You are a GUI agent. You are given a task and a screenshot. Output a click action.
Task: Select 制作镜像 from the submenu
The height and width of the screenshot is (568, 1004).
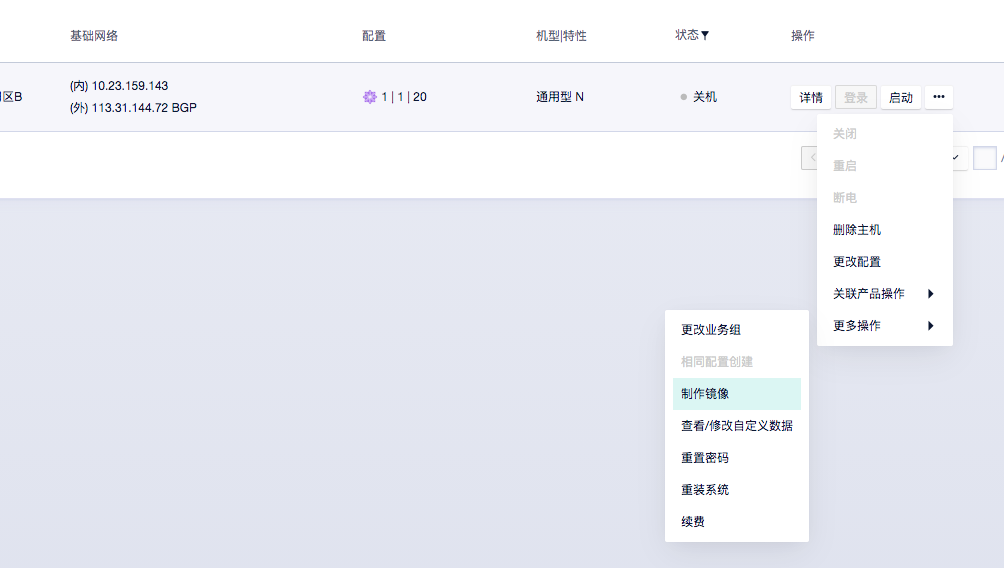[736, 394]
